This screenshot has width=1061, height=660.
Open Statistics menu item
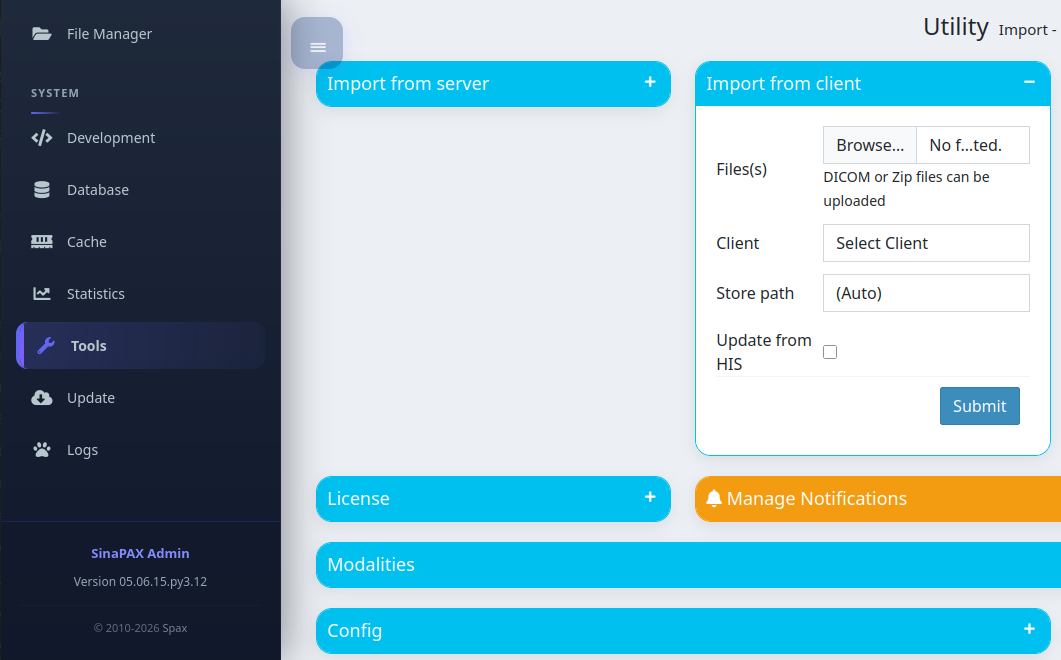click(141, 294)
